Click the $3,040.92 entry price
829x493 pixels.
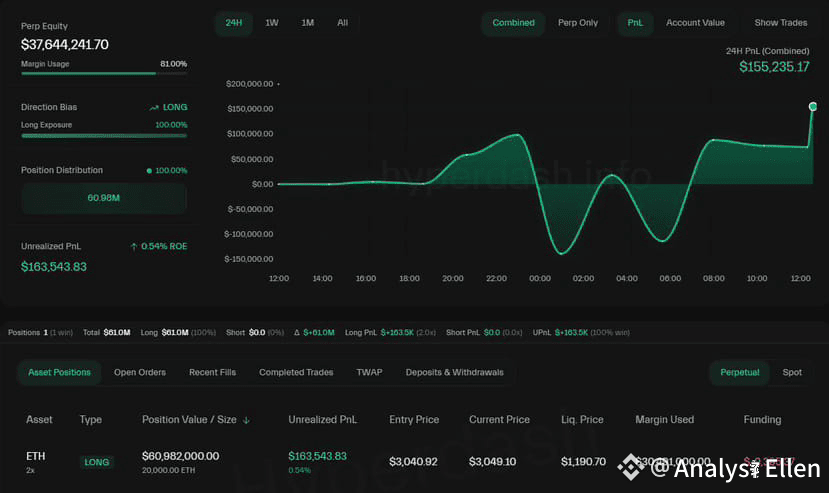413,462
